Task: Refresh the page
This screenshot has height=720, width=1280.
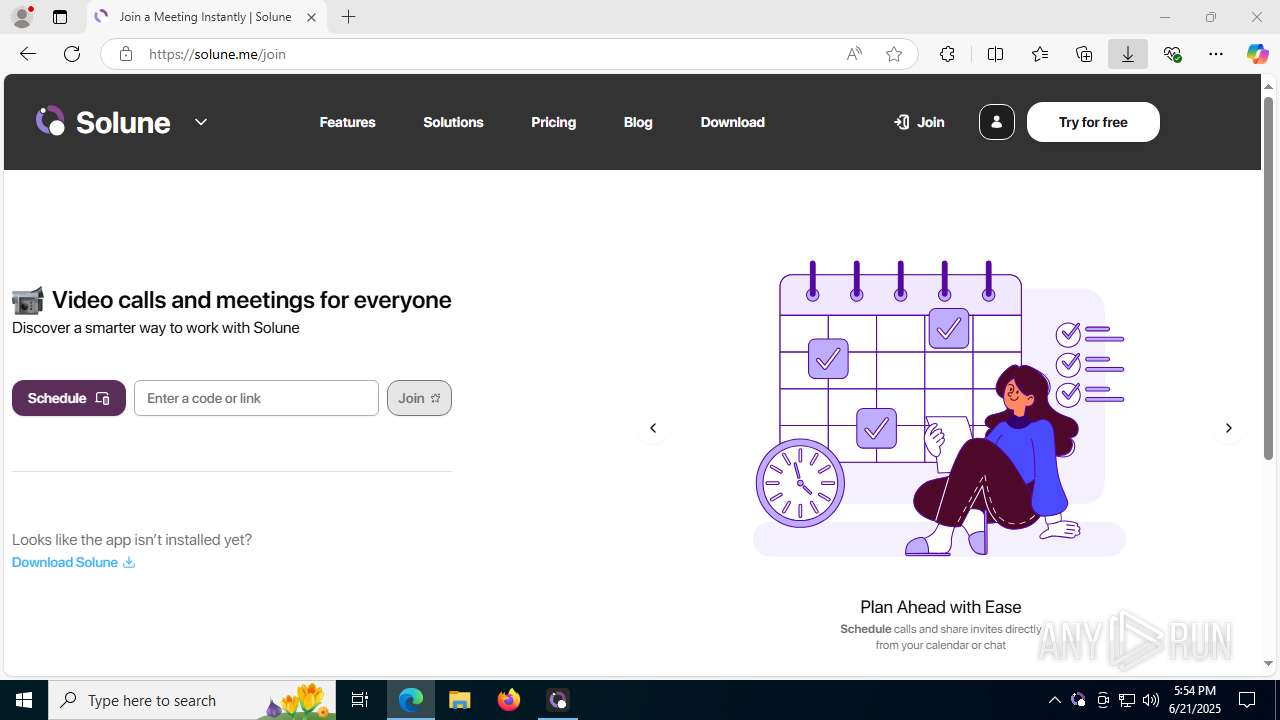Action: pos(72,54)
